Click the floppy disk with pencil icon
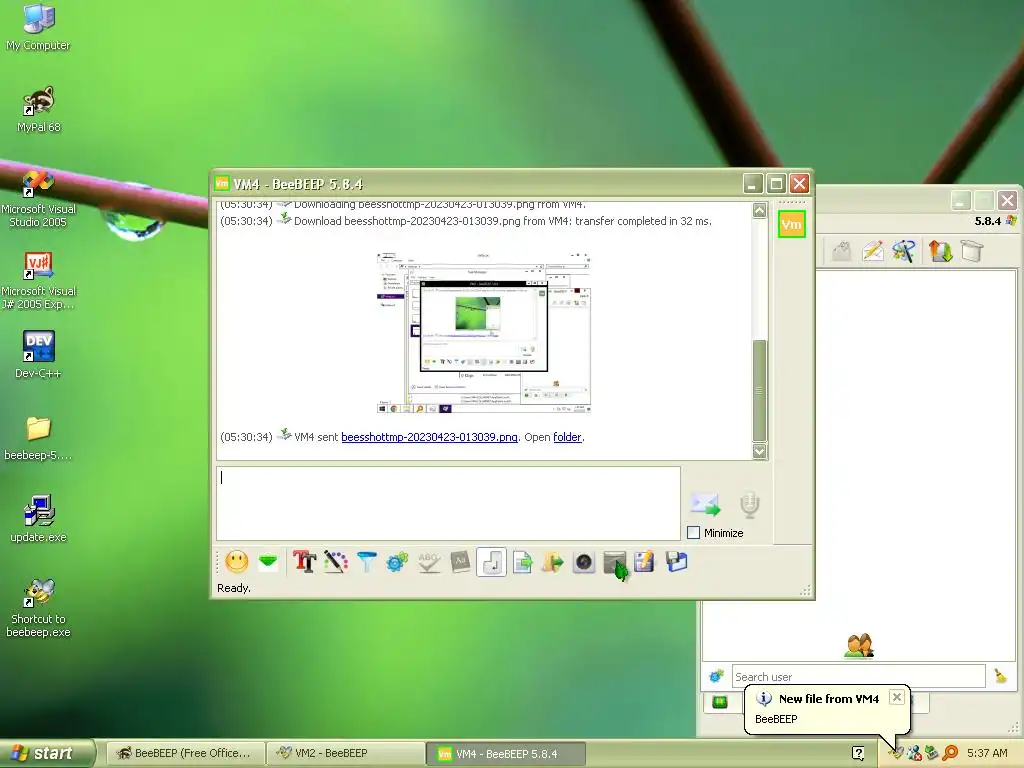The height and width of the screenshot is (768, 1024). 644,562
